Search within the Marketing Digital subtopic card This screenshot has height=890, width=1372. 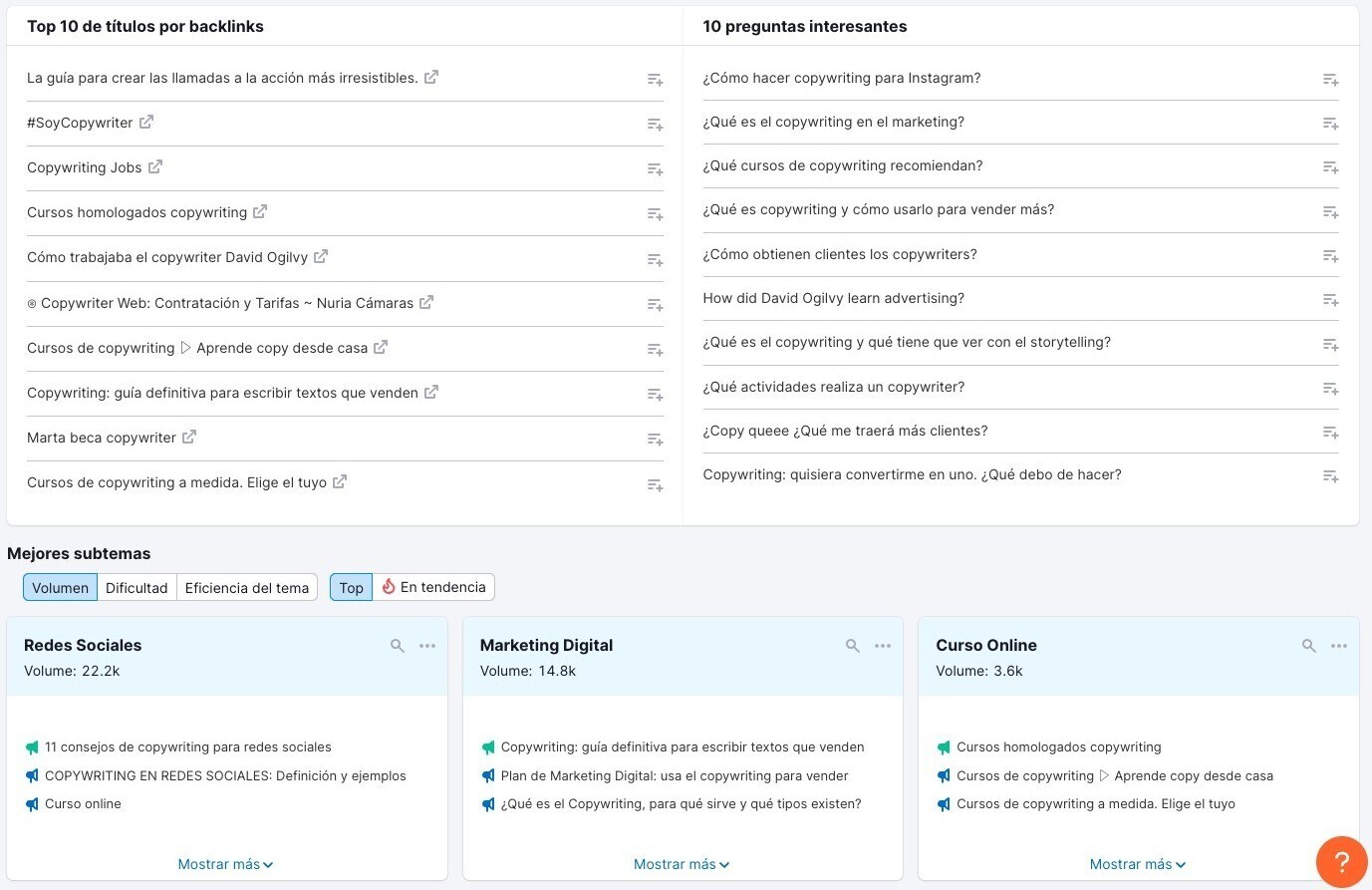(x=853, y=646)
